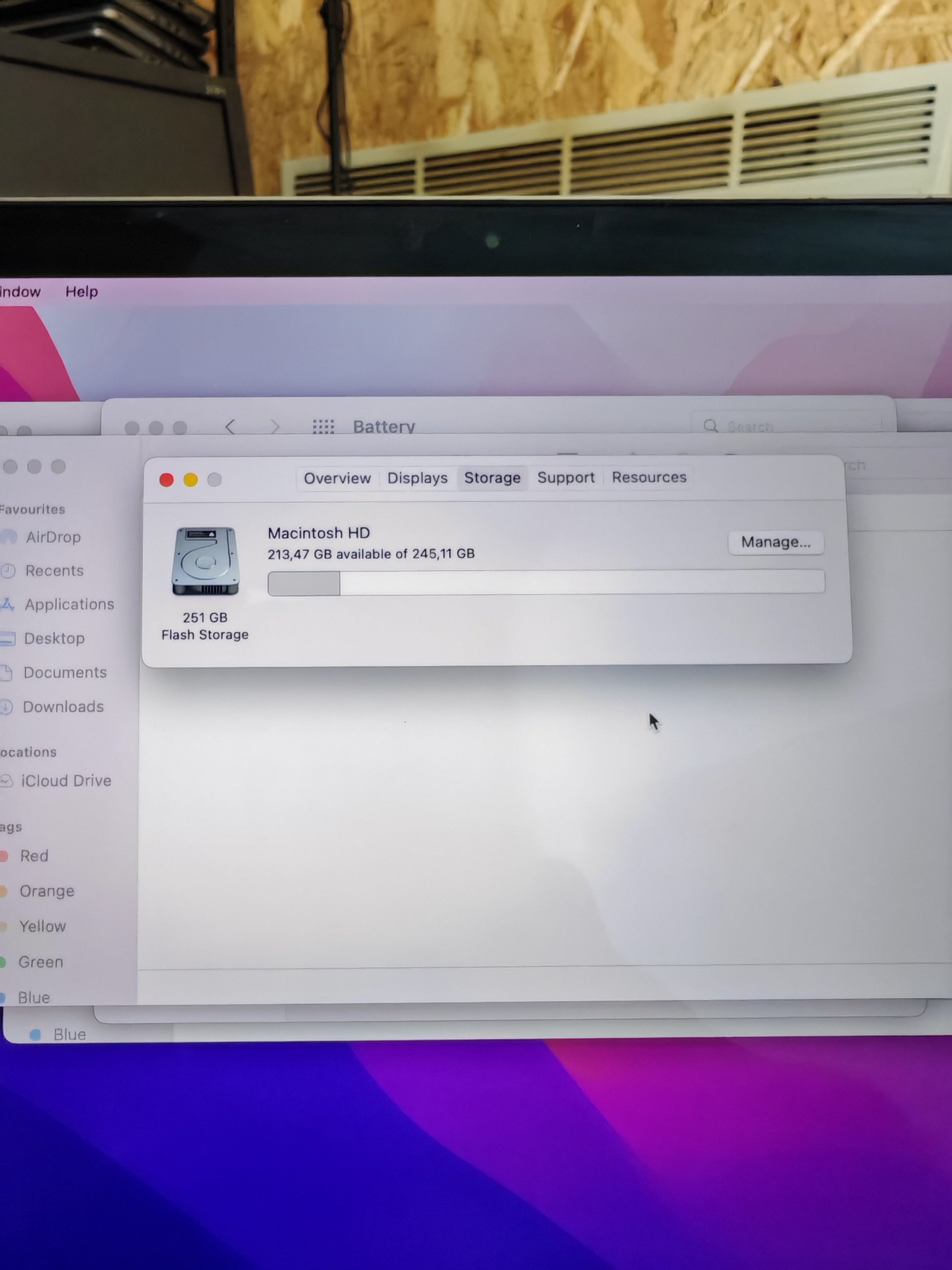Click the Macintosh HD drive icon
The width and height of the screenshot is (952, 1270).
205,561
